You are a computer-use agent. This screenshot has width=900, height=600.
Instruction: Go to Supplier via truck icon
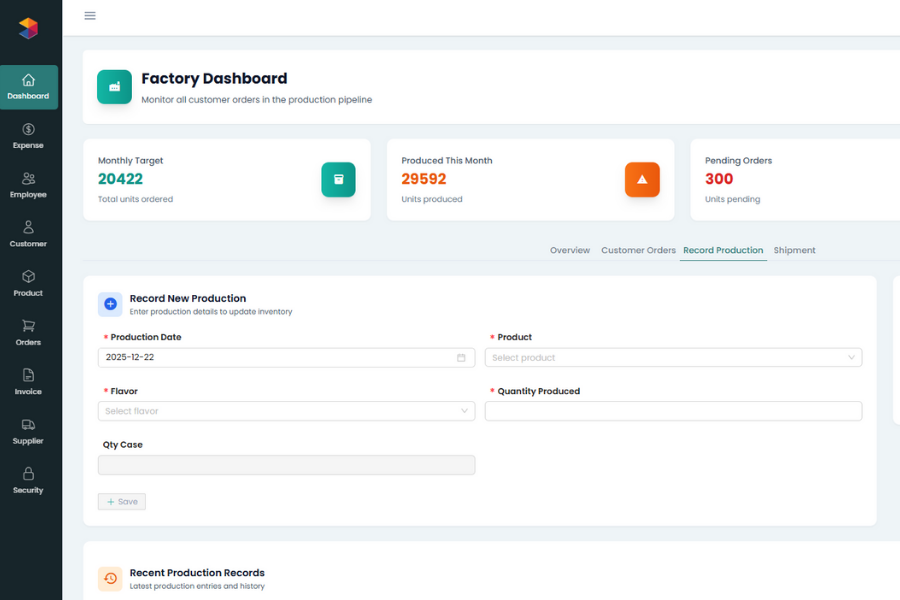28,424
